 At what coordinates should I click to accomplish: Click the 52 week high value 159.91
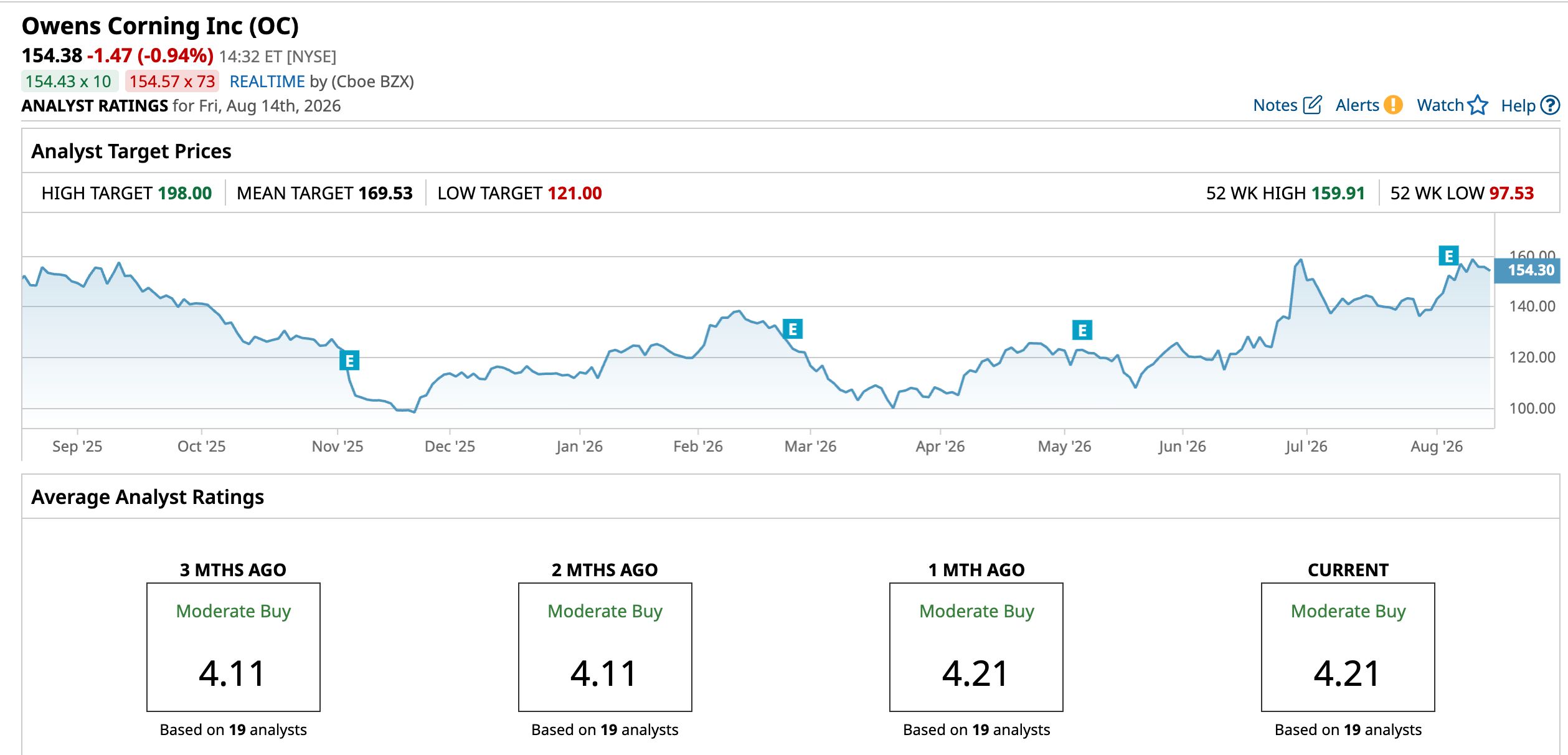click(1338, 193)
